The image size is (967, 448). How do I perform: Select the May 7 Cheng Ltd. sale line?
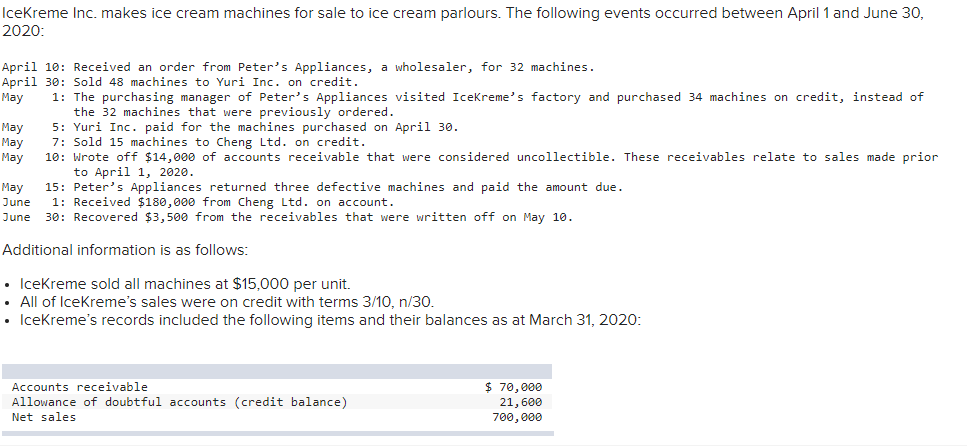(184, 142)
